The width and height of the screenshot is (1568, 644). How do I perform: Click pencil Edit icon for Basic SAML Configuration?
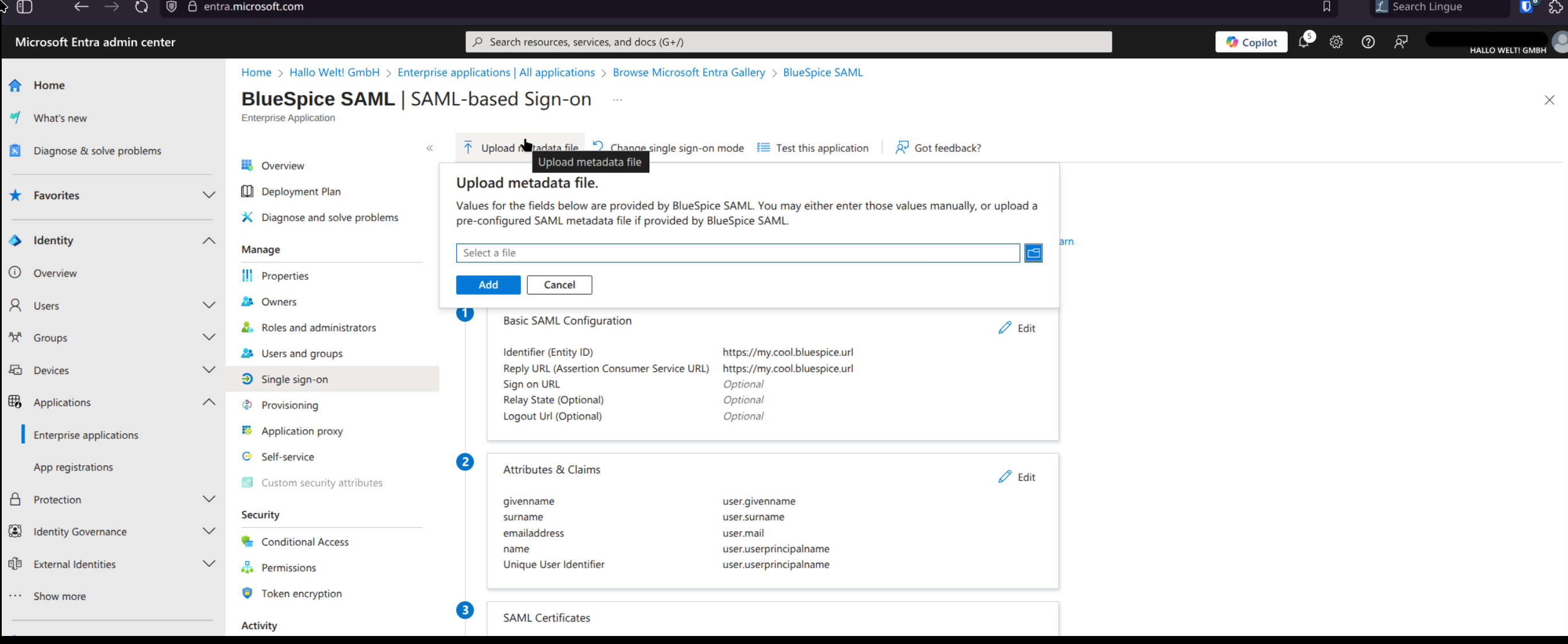click(x=1004, y=328)
